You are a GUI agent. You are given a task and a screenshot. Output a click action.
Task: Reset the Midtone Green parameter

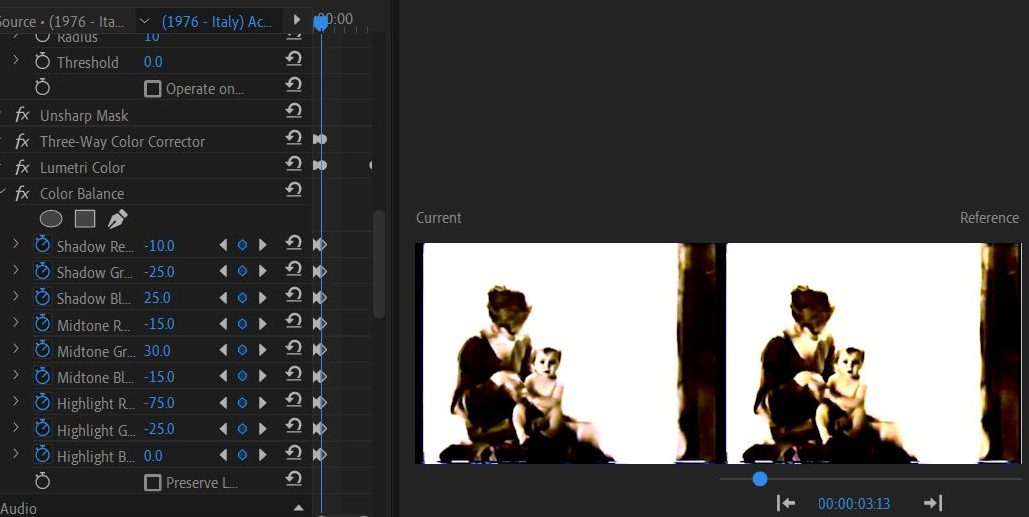[293, 348]
